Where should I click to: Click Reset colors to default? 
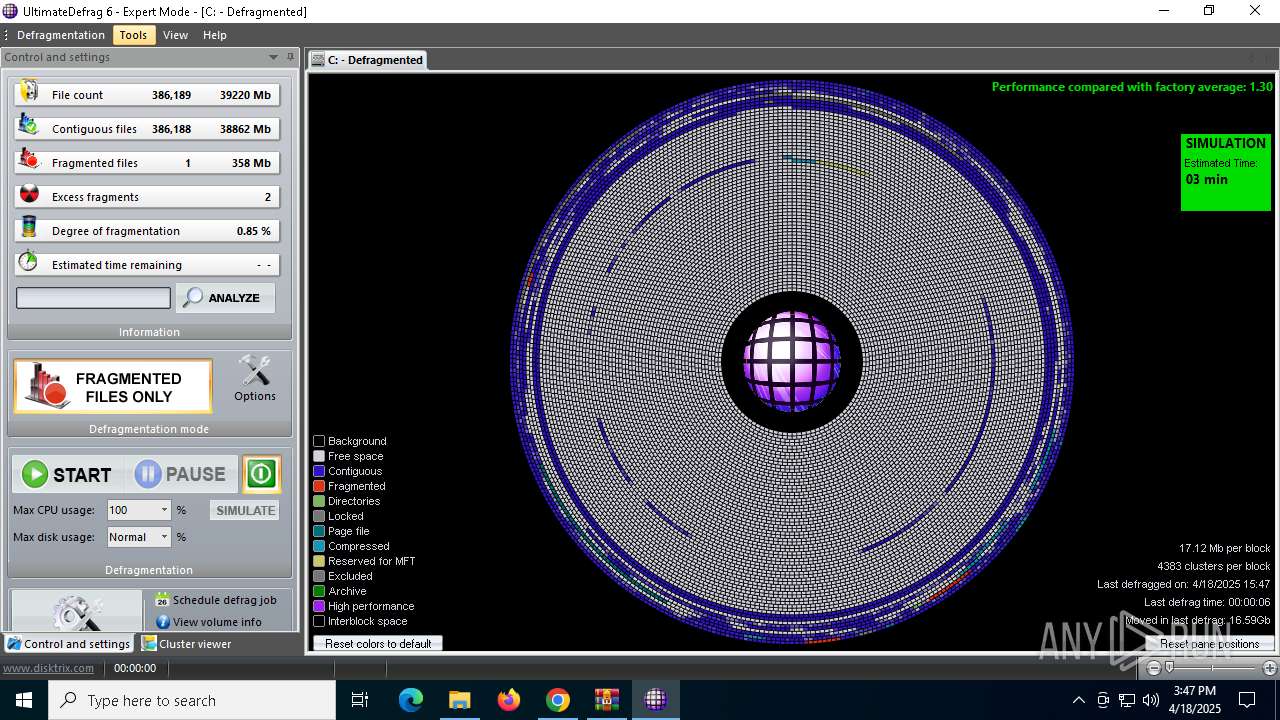coord(378,644)
